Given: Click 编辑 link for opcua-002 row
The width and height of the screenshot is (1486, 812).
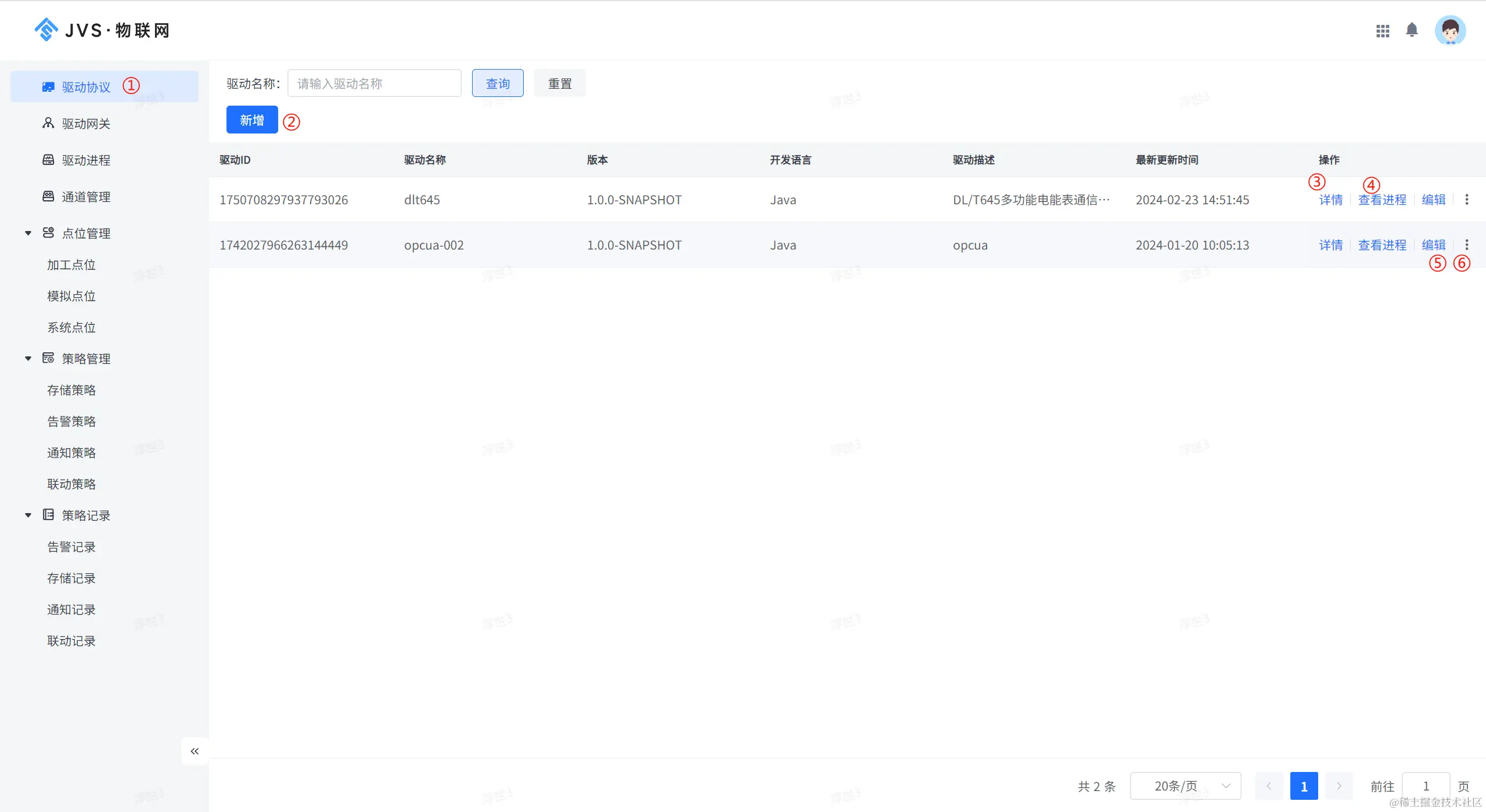Looking at the screenshot, I should [1433, 245].
